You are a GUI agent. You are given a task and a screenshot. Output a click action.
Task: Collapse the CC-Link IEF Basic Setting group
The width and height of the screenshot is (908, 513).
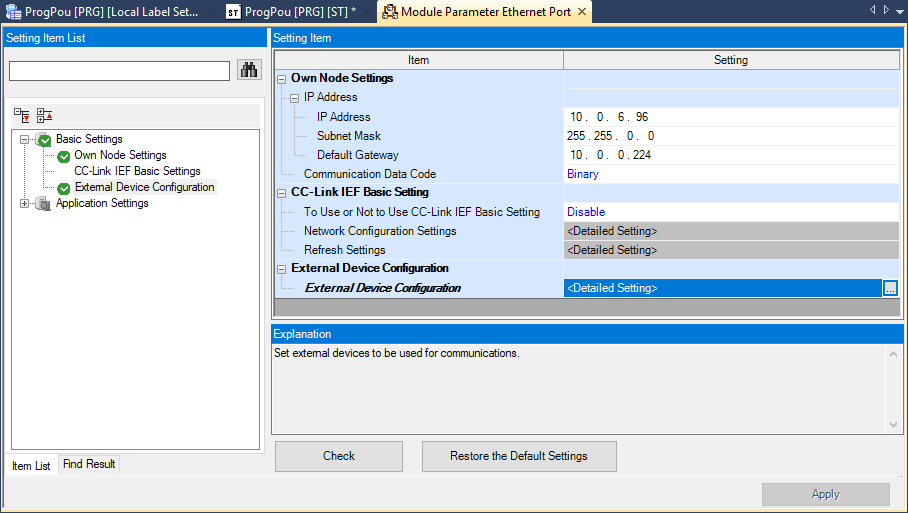(282, 193)
